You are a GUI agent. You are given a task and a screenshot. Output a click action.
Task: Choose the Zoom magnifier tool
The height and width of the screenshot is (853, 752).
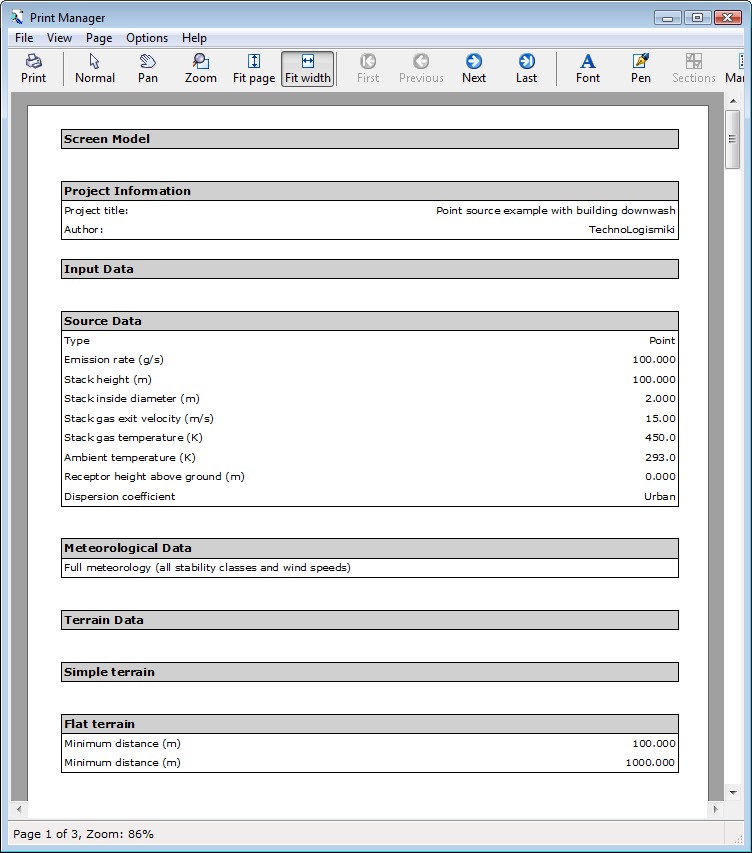(x=201, y=68)
